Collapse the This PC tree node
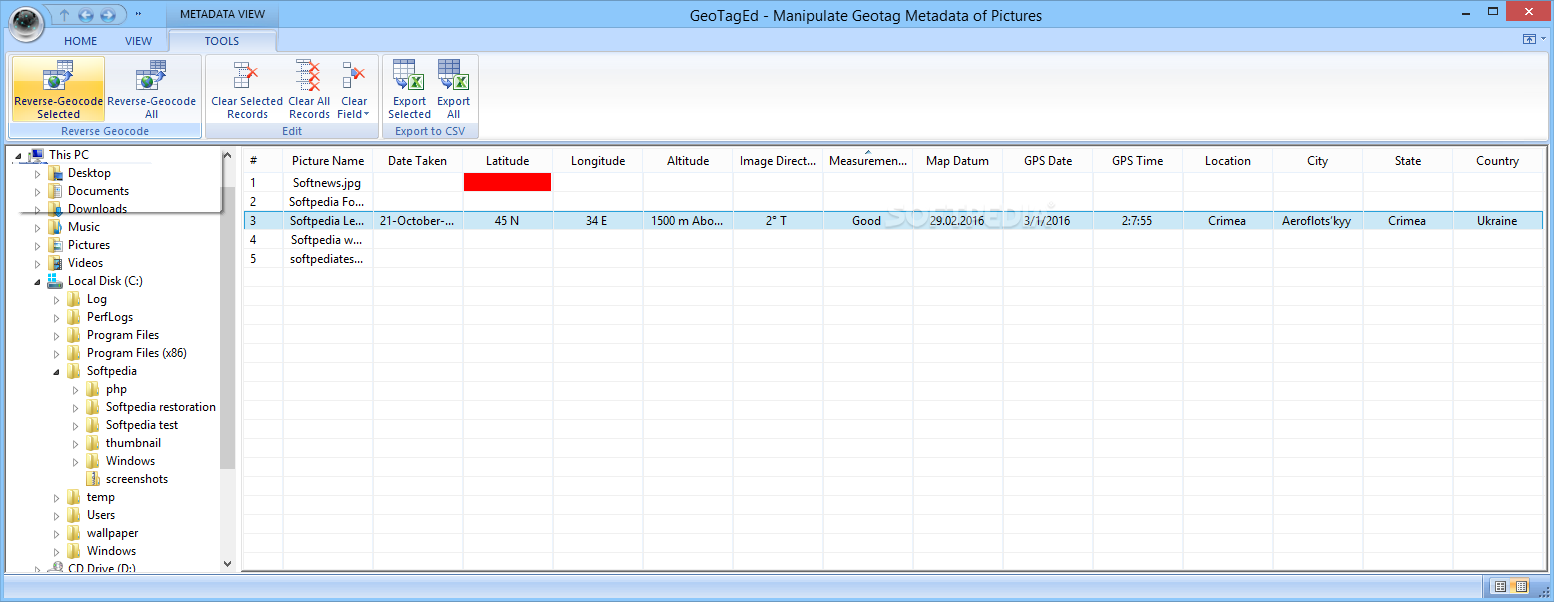This screenshot has height=602, width=1554. click(18, 155)
